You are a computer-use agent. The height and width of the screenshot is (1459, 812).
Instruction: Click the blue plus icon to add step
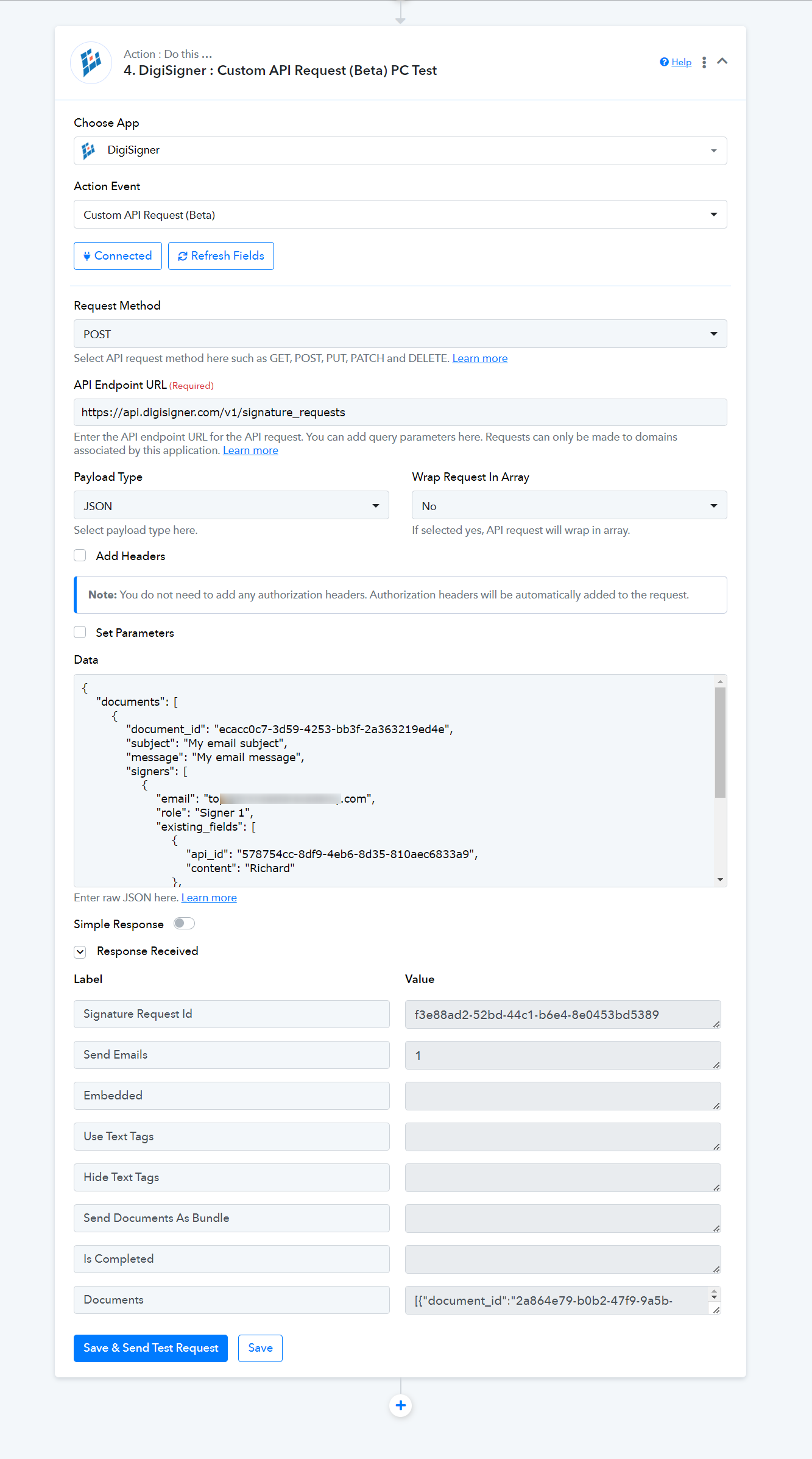tap(401, 1405)
